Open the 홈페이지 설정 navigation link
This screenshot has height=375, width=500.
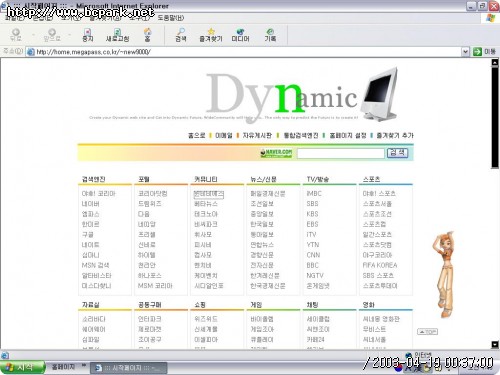point(348,135)
